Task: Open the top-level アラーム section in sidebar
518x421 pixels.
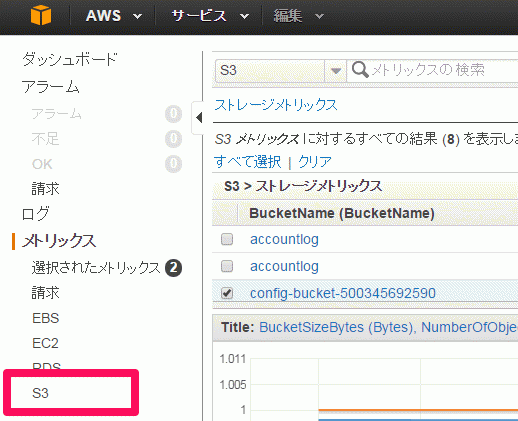Action: pyautogui.click(x=50, y=86)
